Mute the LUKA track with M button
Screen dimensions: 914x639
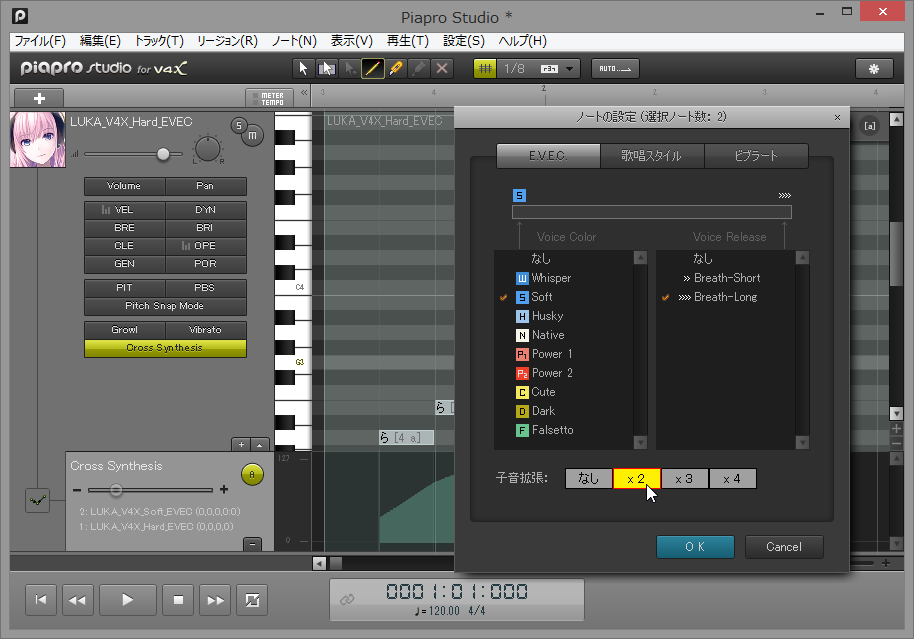pos(252,135)
